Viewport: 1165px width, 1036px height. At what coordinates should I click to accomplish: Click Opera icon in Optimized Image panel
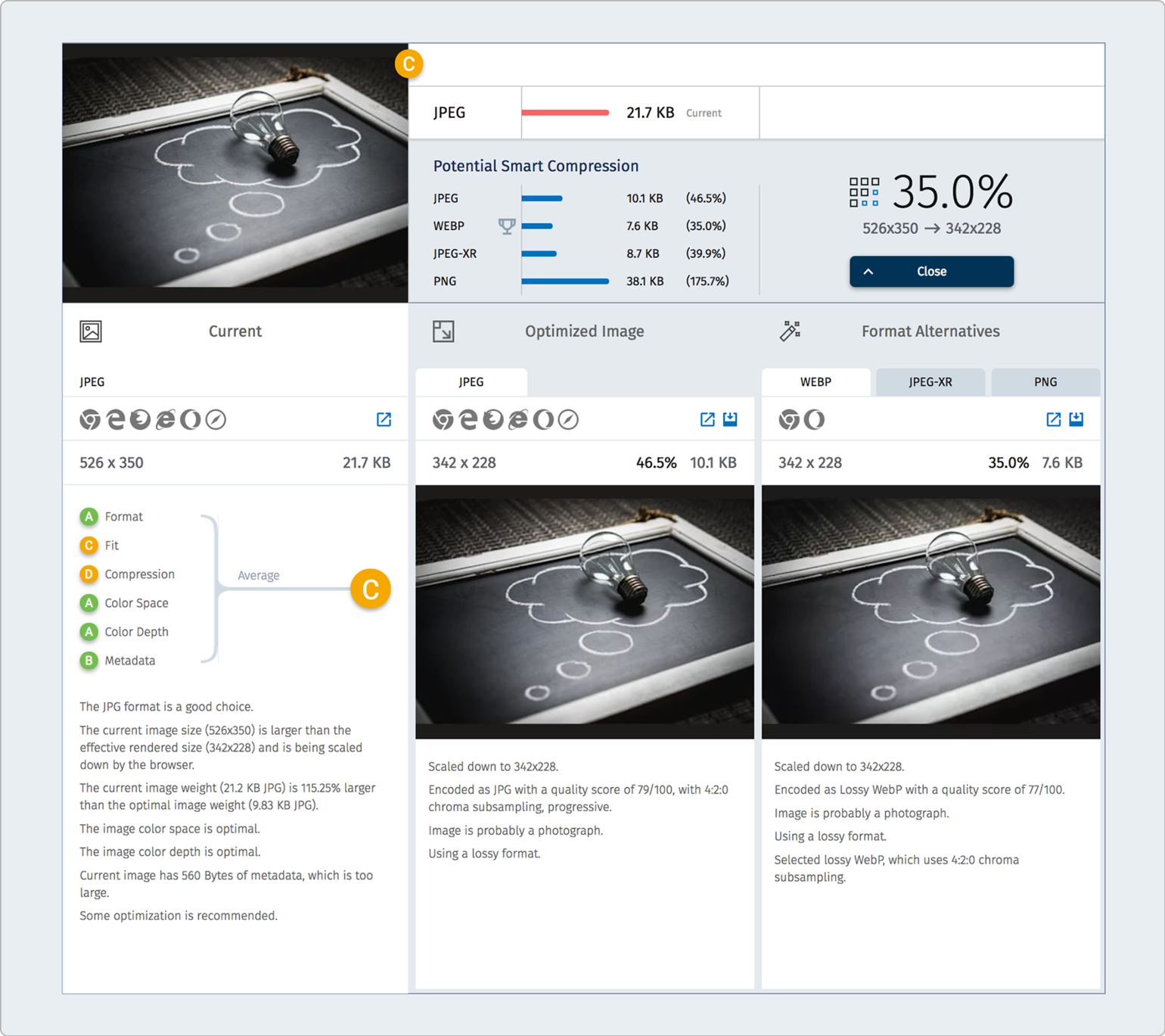point(543,419)
